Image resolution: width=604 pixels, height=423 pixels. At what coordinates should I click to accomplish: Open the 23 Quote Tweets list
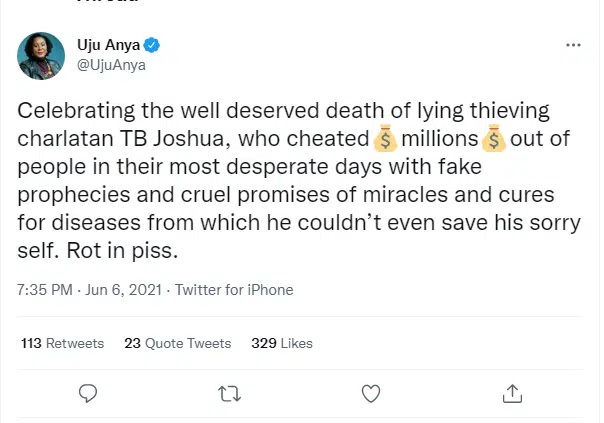177,343
